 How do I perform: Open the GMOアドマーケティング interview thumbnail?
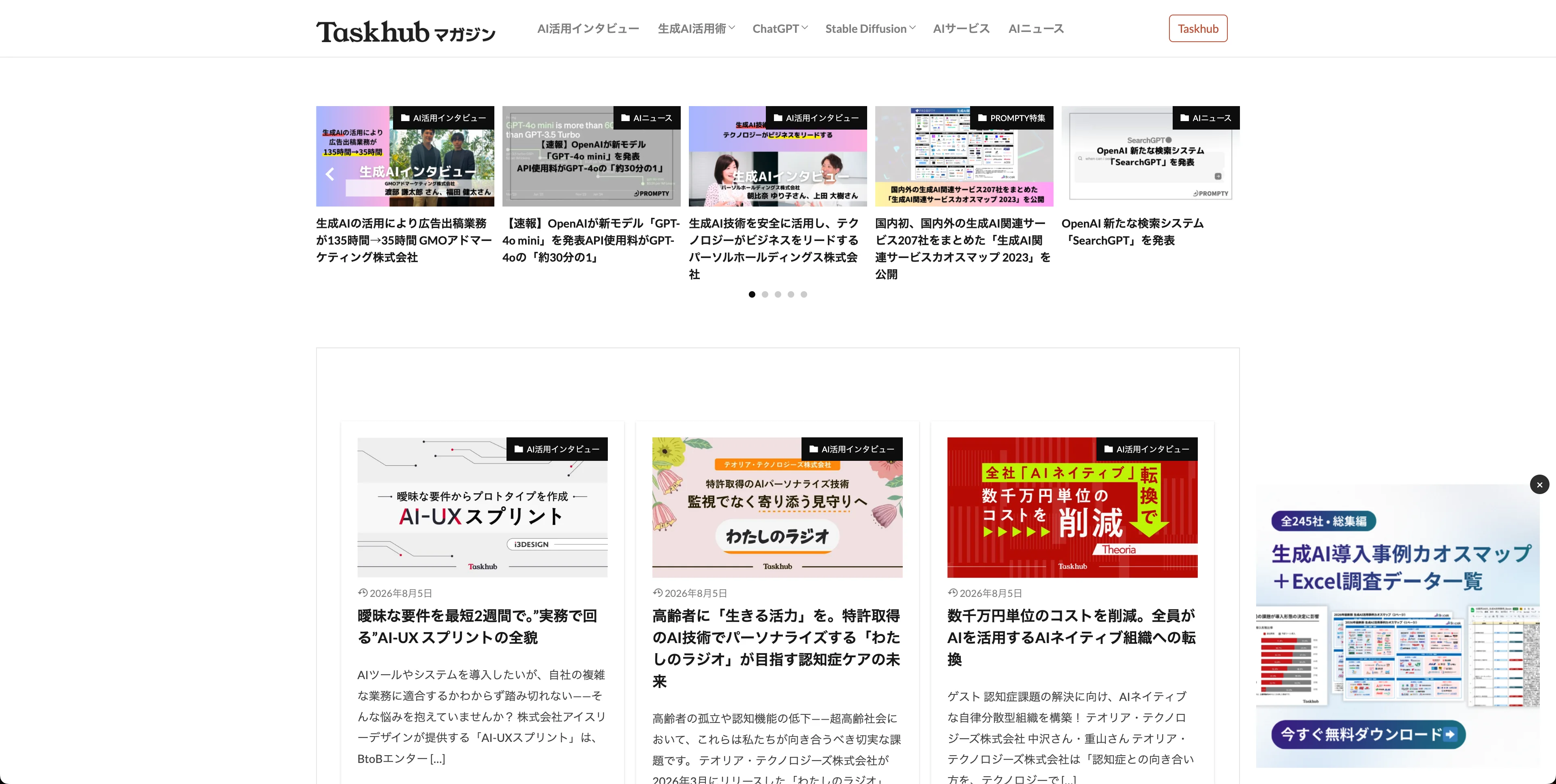click(405, 156)
